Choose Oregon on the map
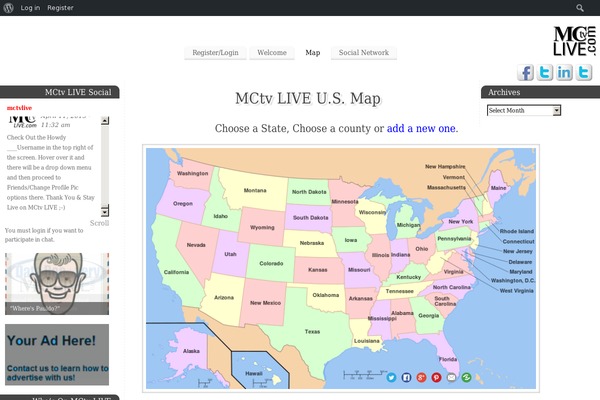Image resolution: width=600 pixels, height=400 pixels. 183,204
